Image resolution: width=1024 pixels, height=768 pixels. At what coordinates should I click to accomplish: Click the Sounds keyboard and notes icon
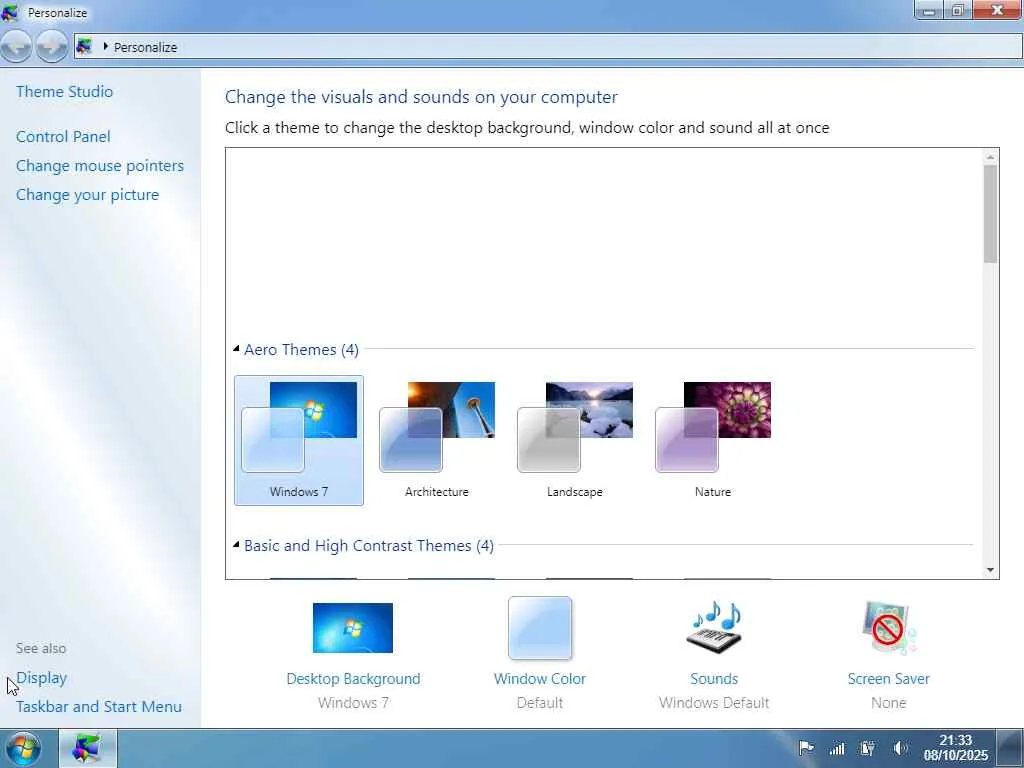[714, 628]
